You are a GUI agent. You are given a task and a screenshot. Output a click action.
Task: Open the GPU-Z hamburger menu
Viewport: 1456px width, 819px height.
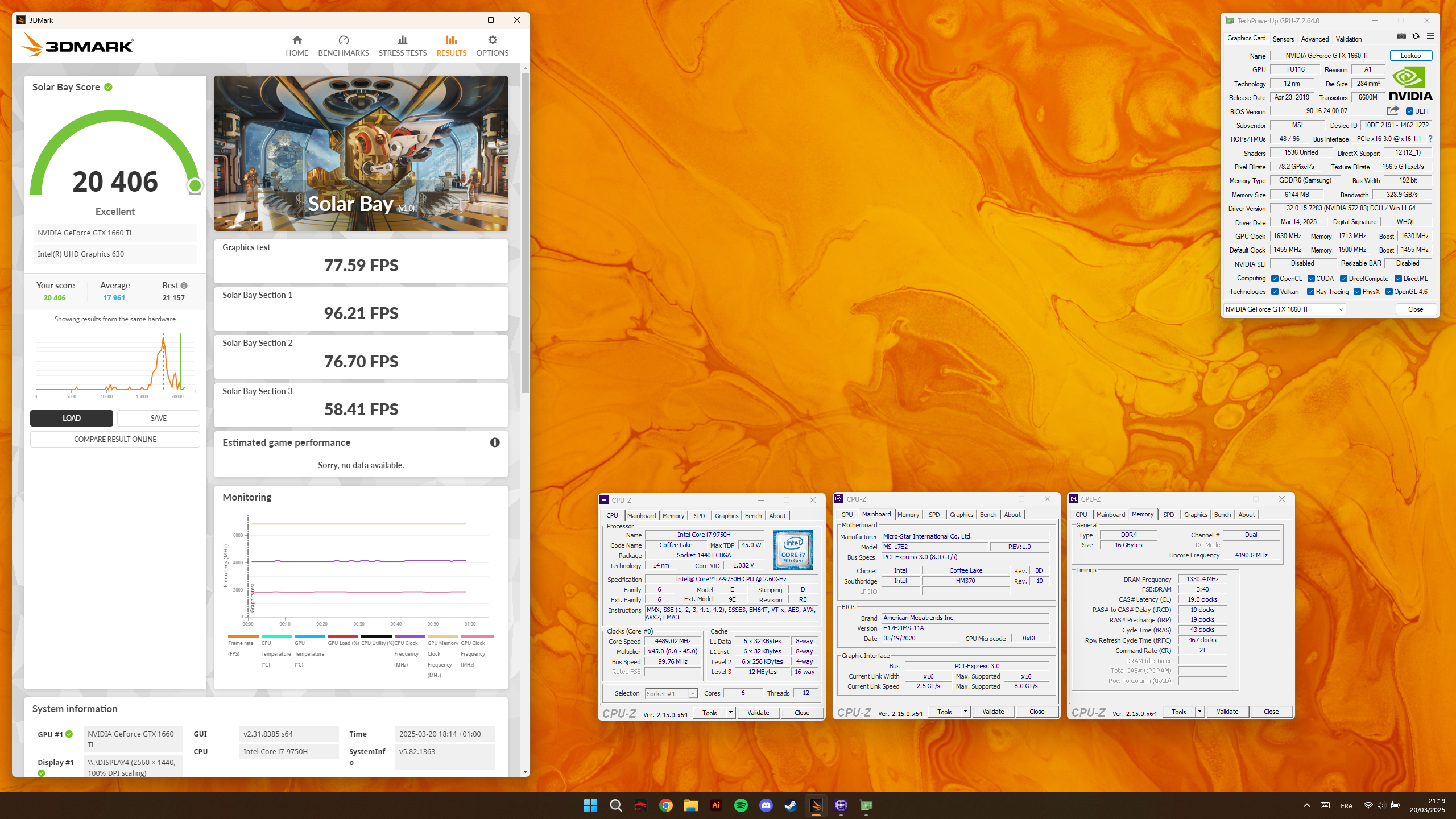click(1430, 36)
